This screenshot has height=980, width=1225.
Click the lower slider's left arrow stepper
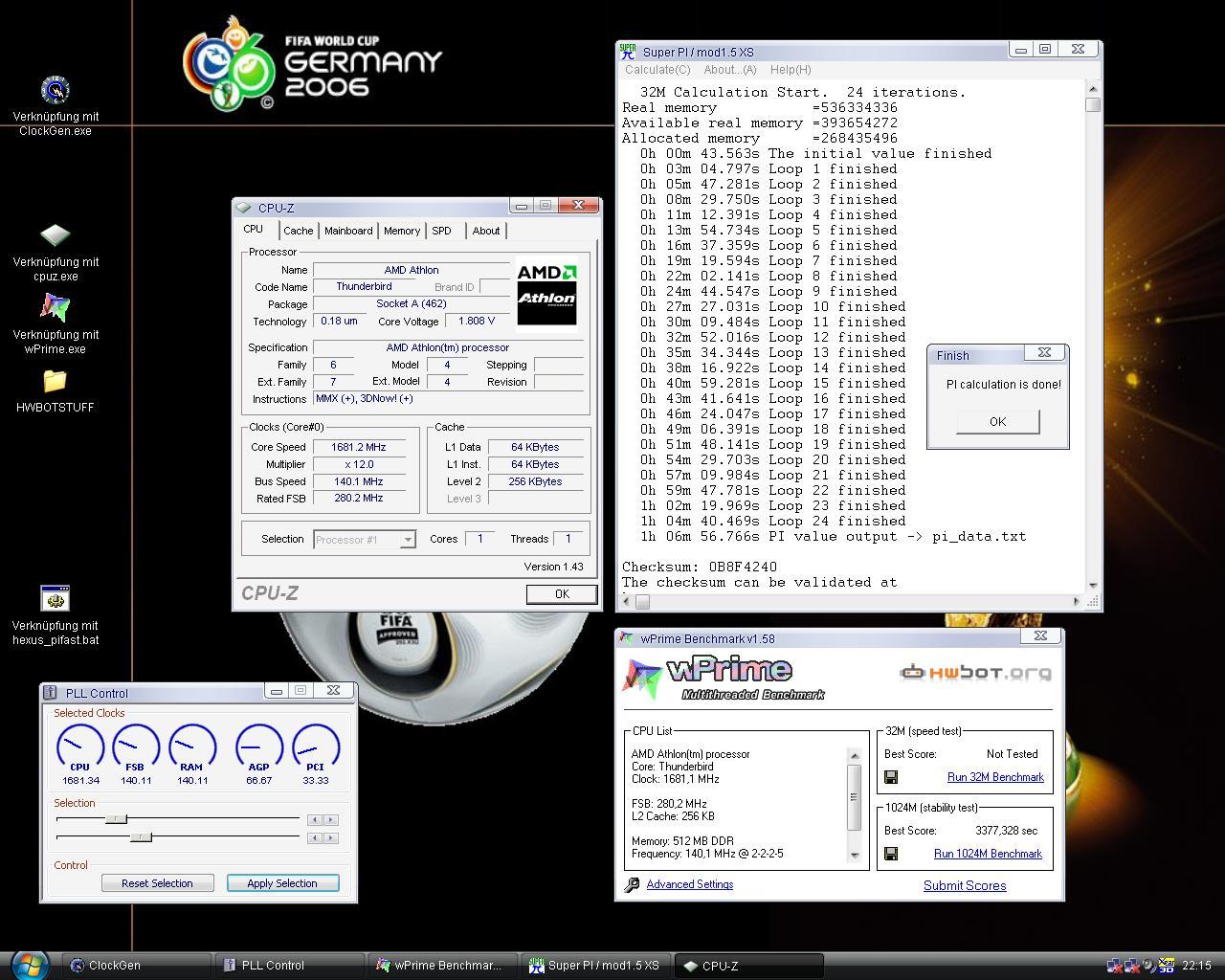tap(314, 838)
